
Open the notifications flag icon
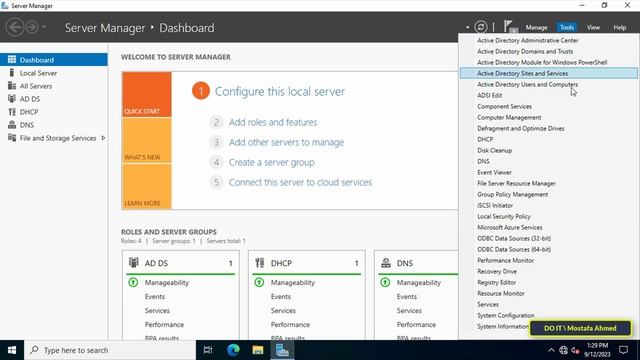tap(510, 27)
